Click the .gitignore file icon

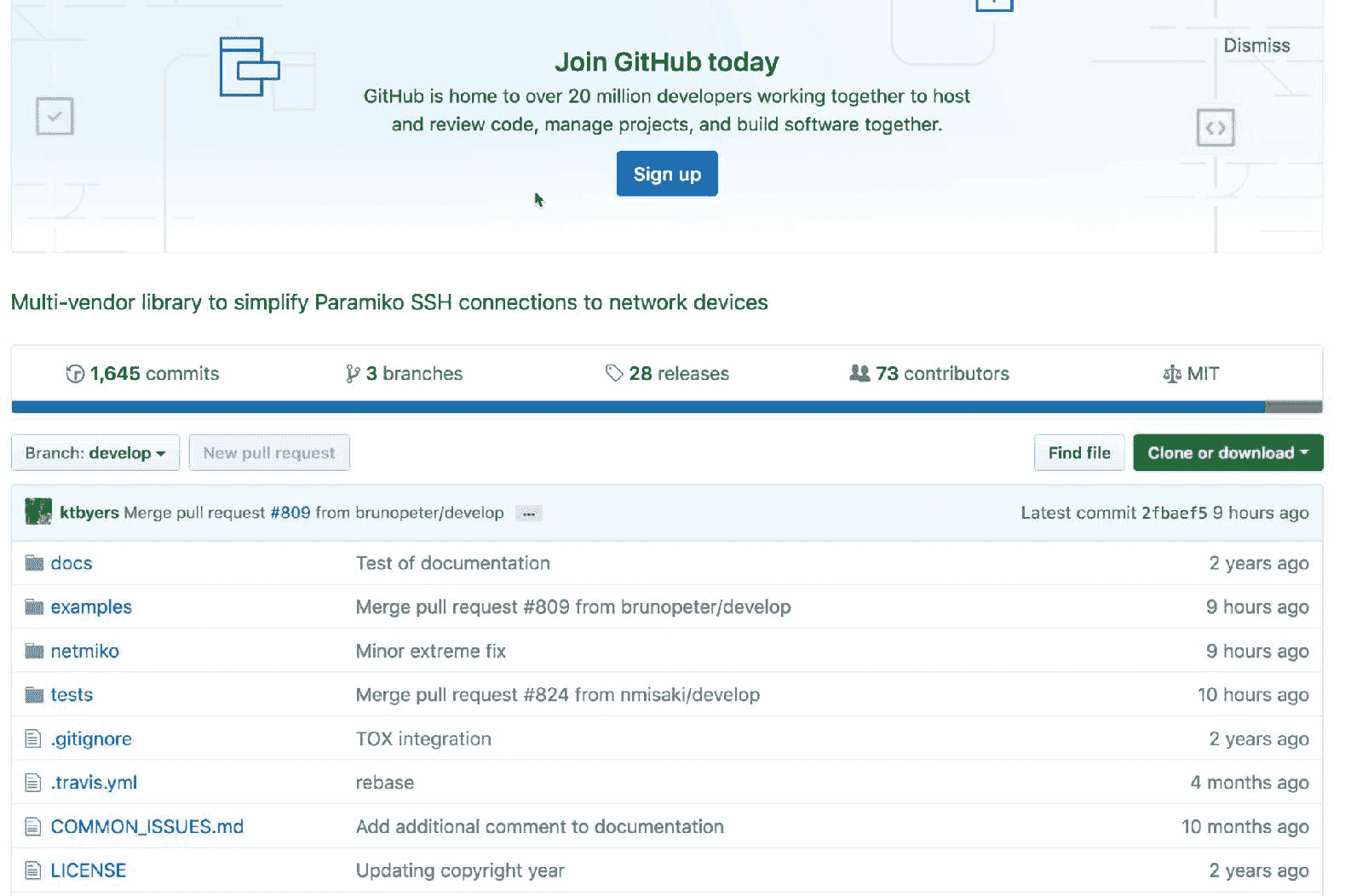pyautogui.click(x=33, y=739)
